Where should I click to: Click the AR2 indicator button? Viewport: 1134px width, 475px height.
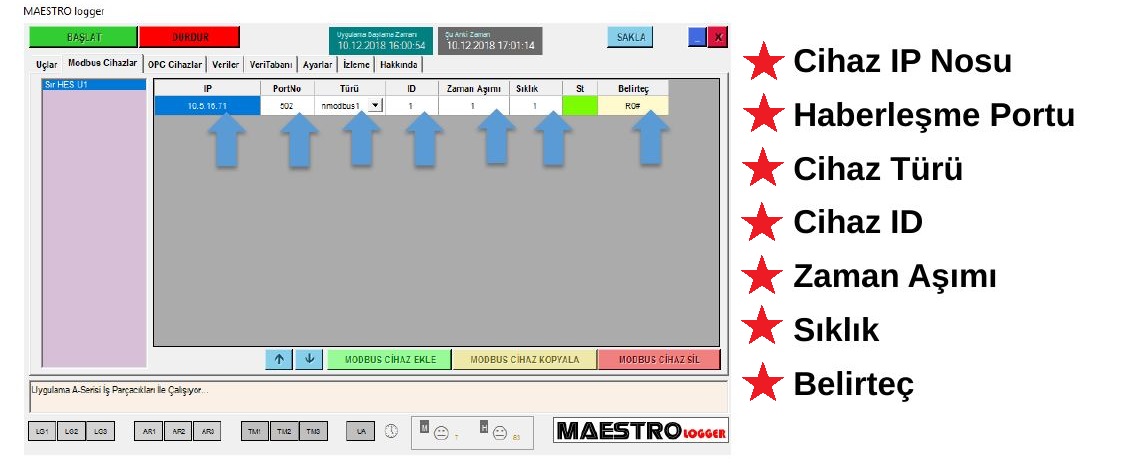(178, 432)
